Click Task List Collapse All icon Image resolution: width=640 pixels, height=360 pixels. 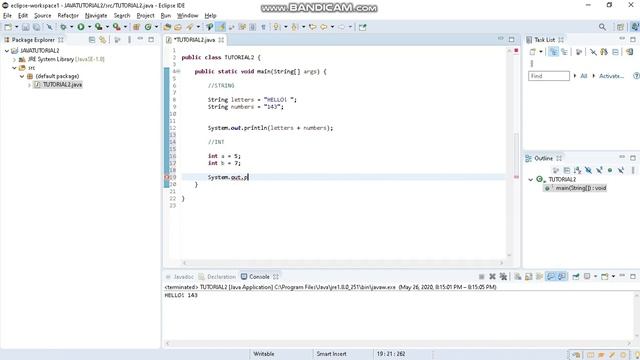pos(616,52)
